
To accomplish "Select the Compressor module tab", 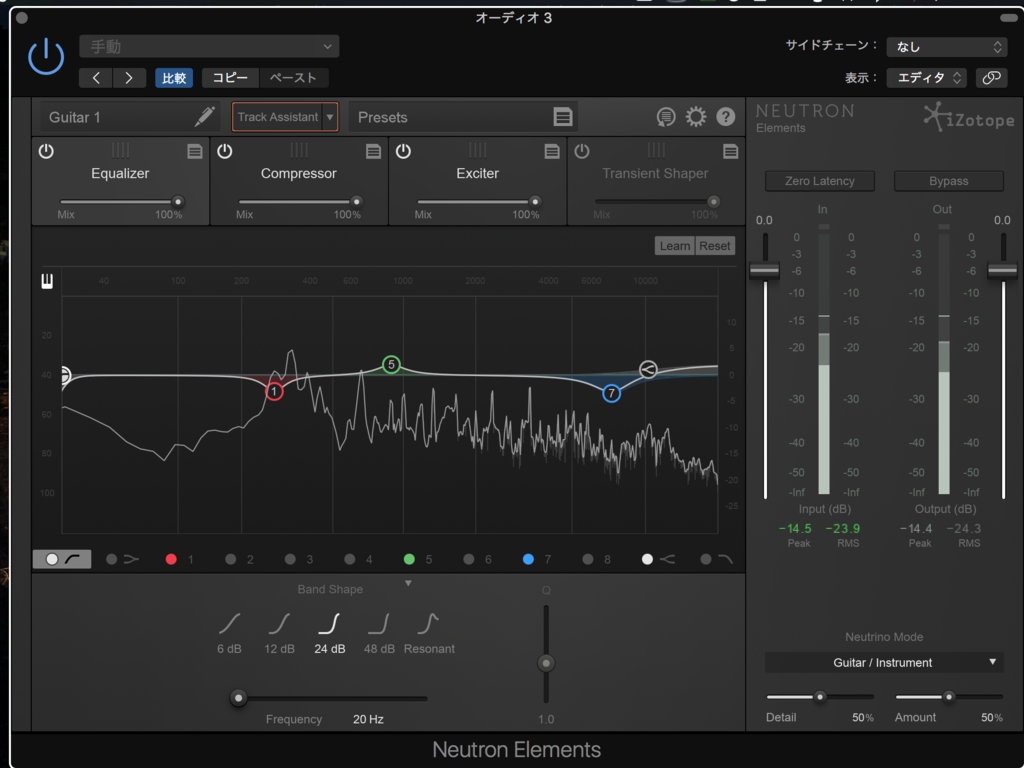I will point(298,173).
